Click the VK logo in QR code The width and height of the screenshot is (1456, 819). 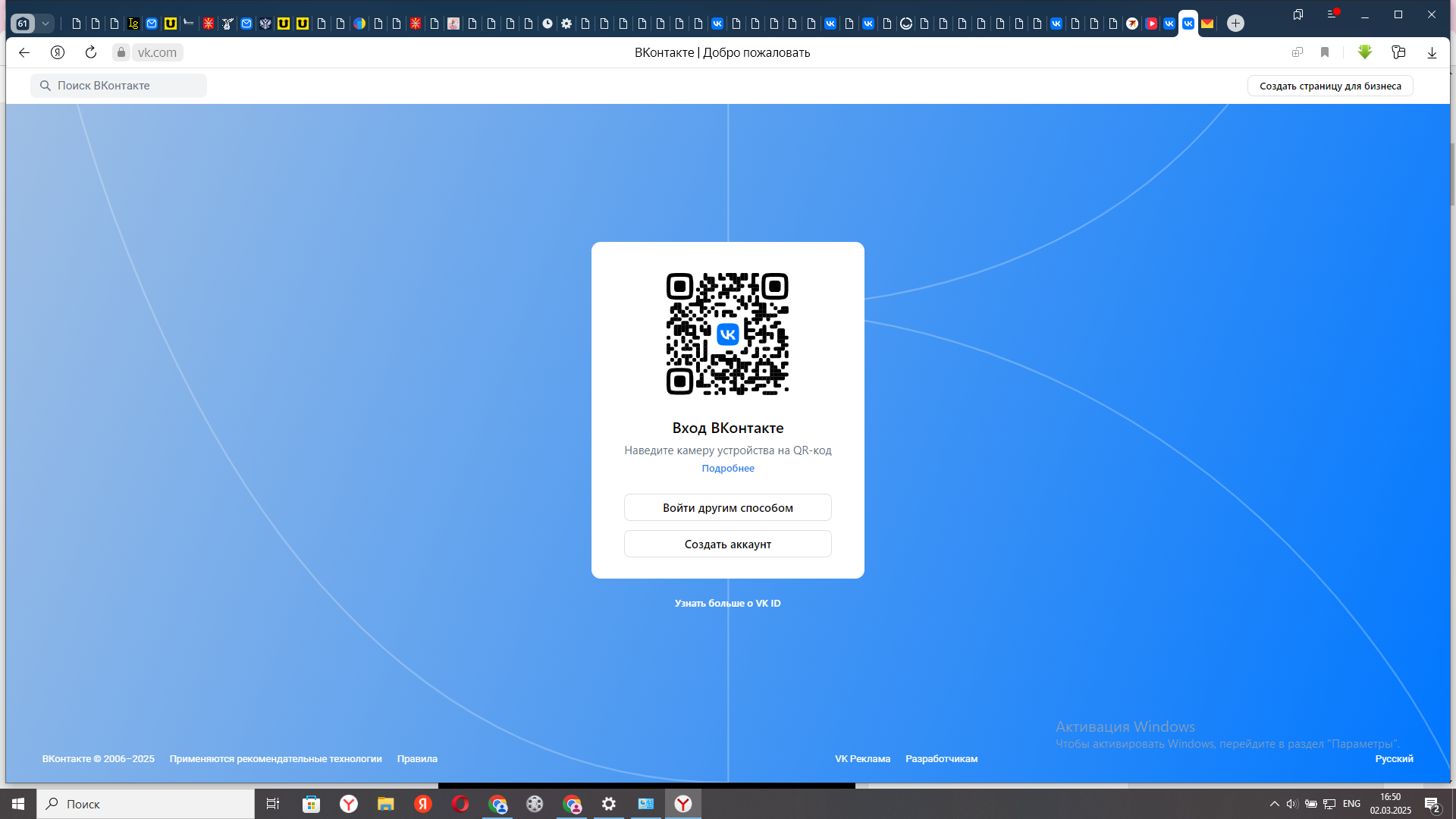pos(728,334)
